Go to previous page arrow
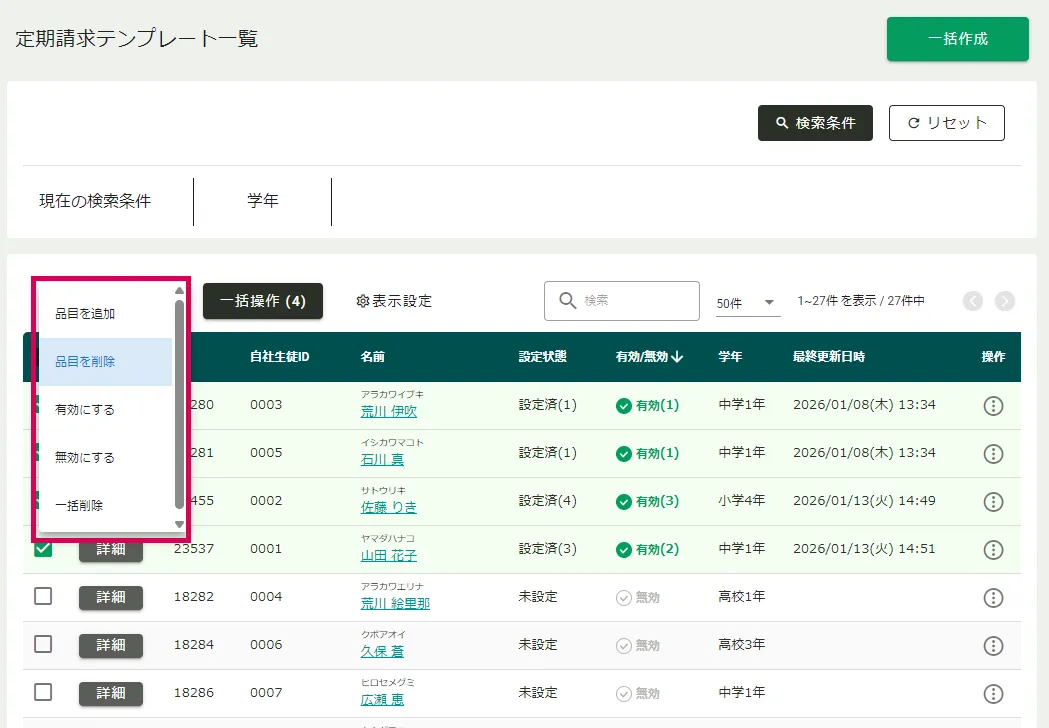This screenshot has width=1049, height=728. tap(973, 301)
